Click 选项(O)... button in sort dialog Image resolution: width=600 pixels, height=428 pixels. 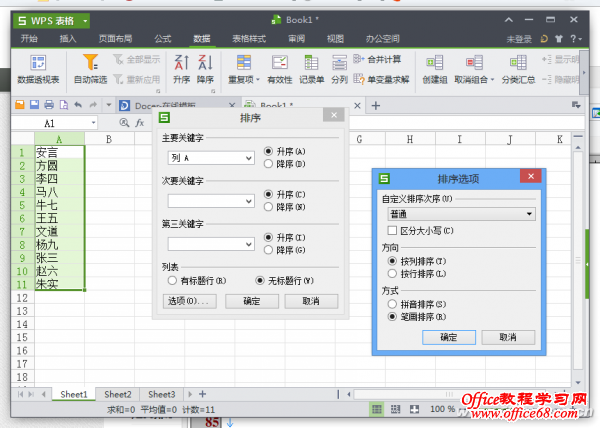click(x=189, y=301)
